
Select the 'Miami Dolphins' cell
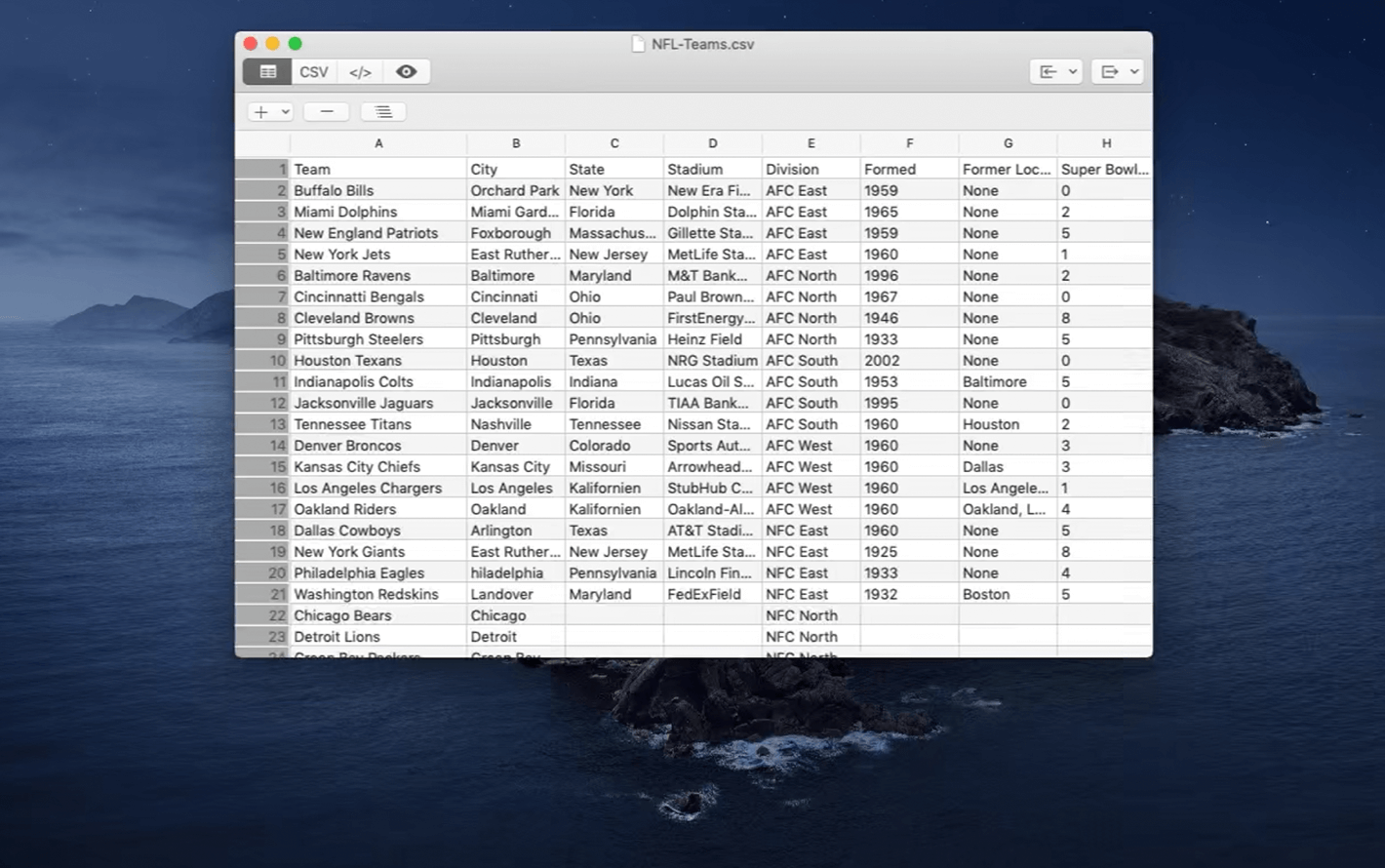378,212
